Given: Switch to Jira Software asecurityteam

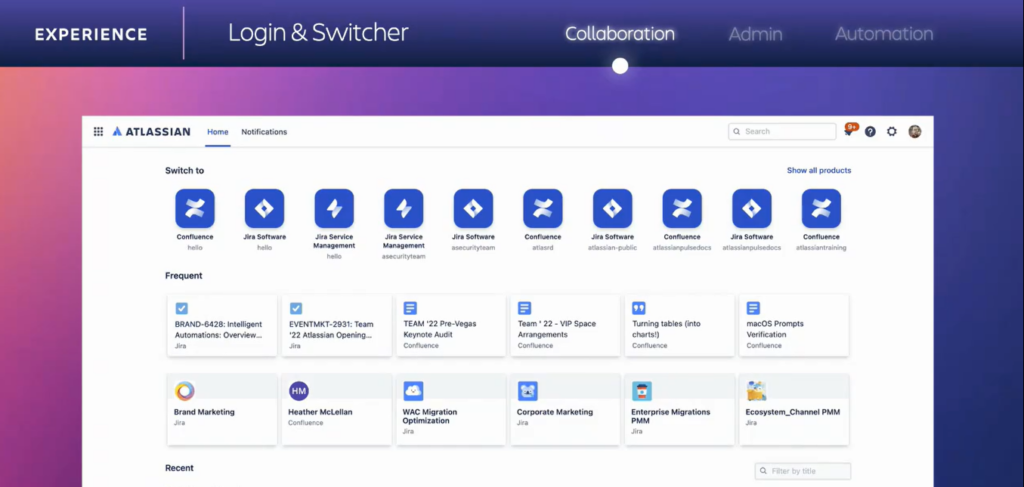Looking at the screenshot, I should [473, 219].
